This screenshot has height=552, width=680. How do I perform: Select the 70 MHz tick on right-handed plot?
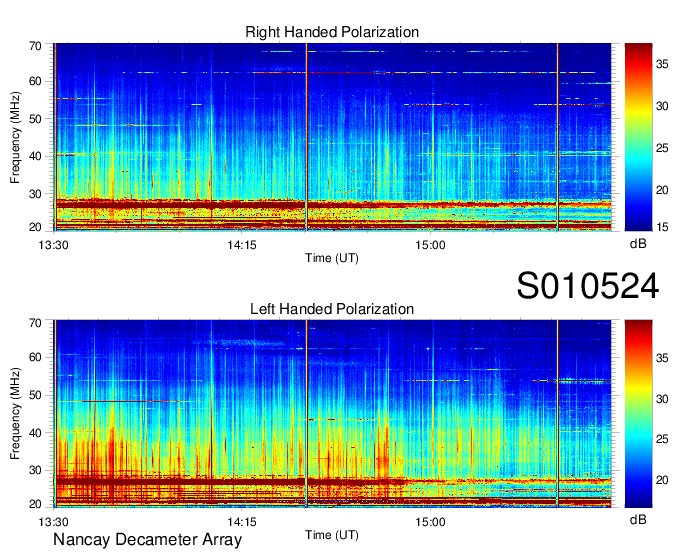point(35,46)
